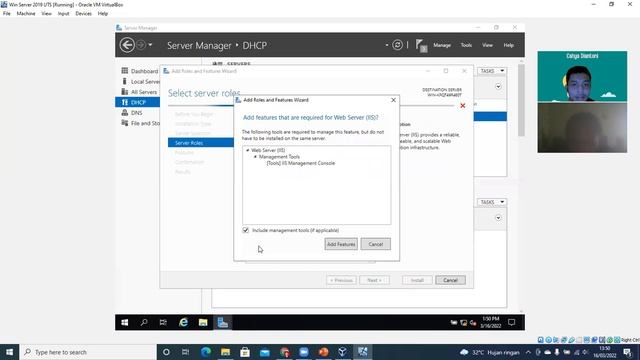Collapse the lower panel with its chevron
The height and width of the screenshot is (360, 640).
tap(498, 218)
